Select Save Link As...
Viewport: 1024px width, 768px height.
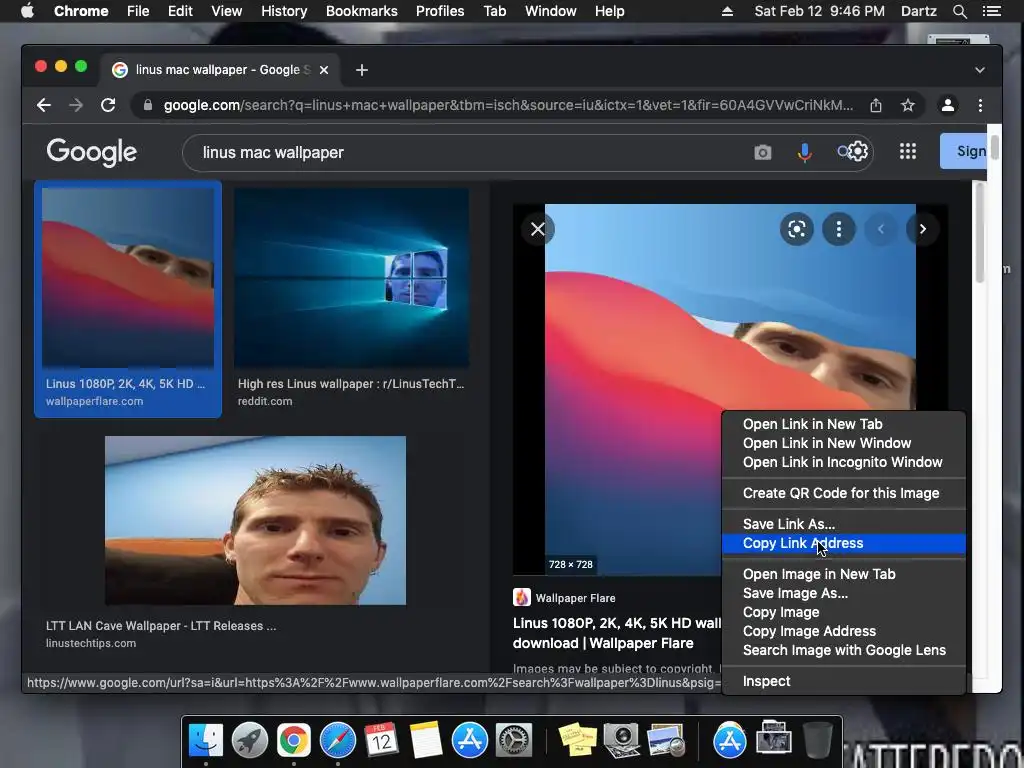[x=843, y=524]
